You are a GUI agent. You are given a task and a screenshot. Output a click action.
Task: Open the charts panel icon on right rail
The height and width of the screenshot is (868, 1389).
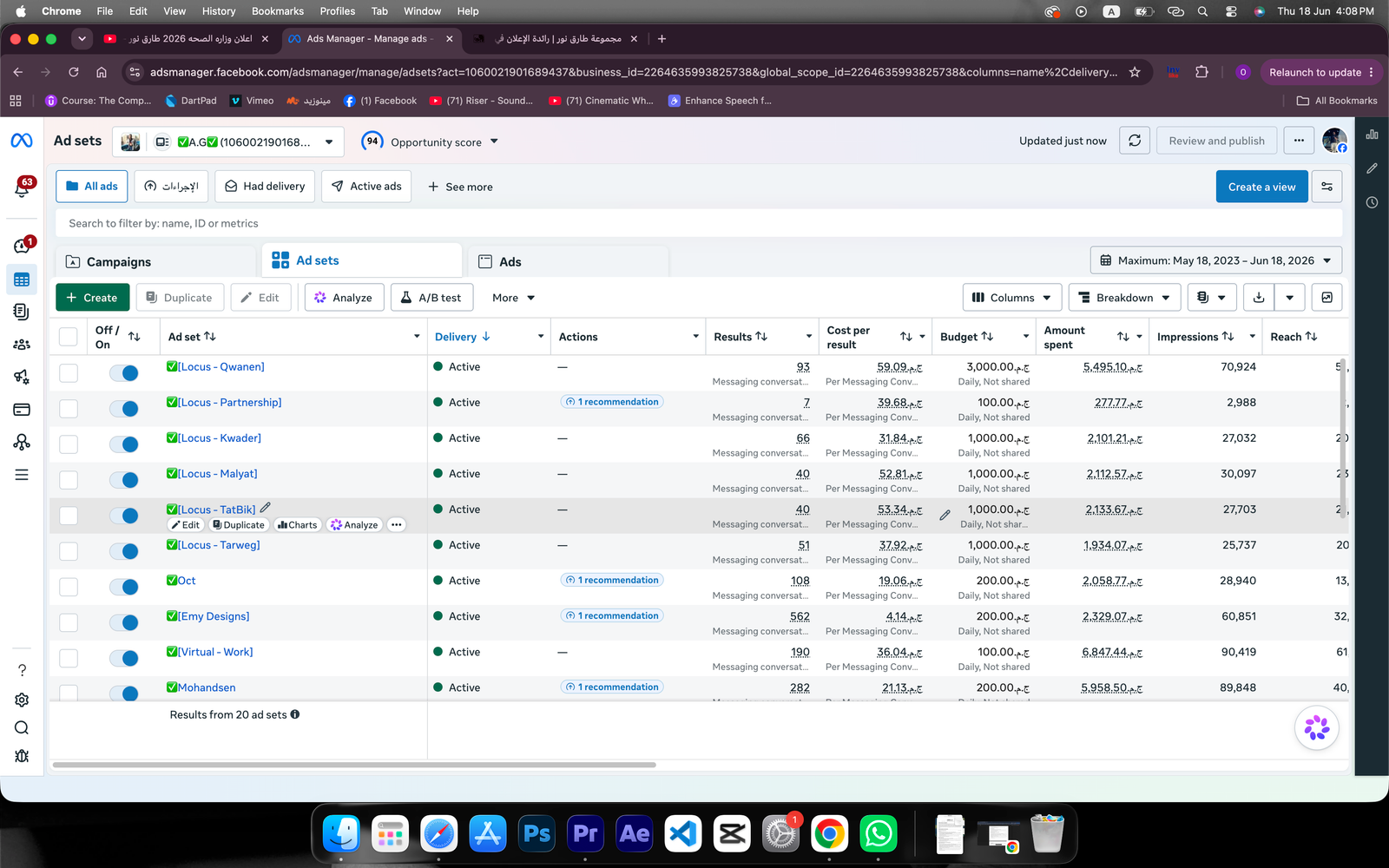click(1372, 135)
